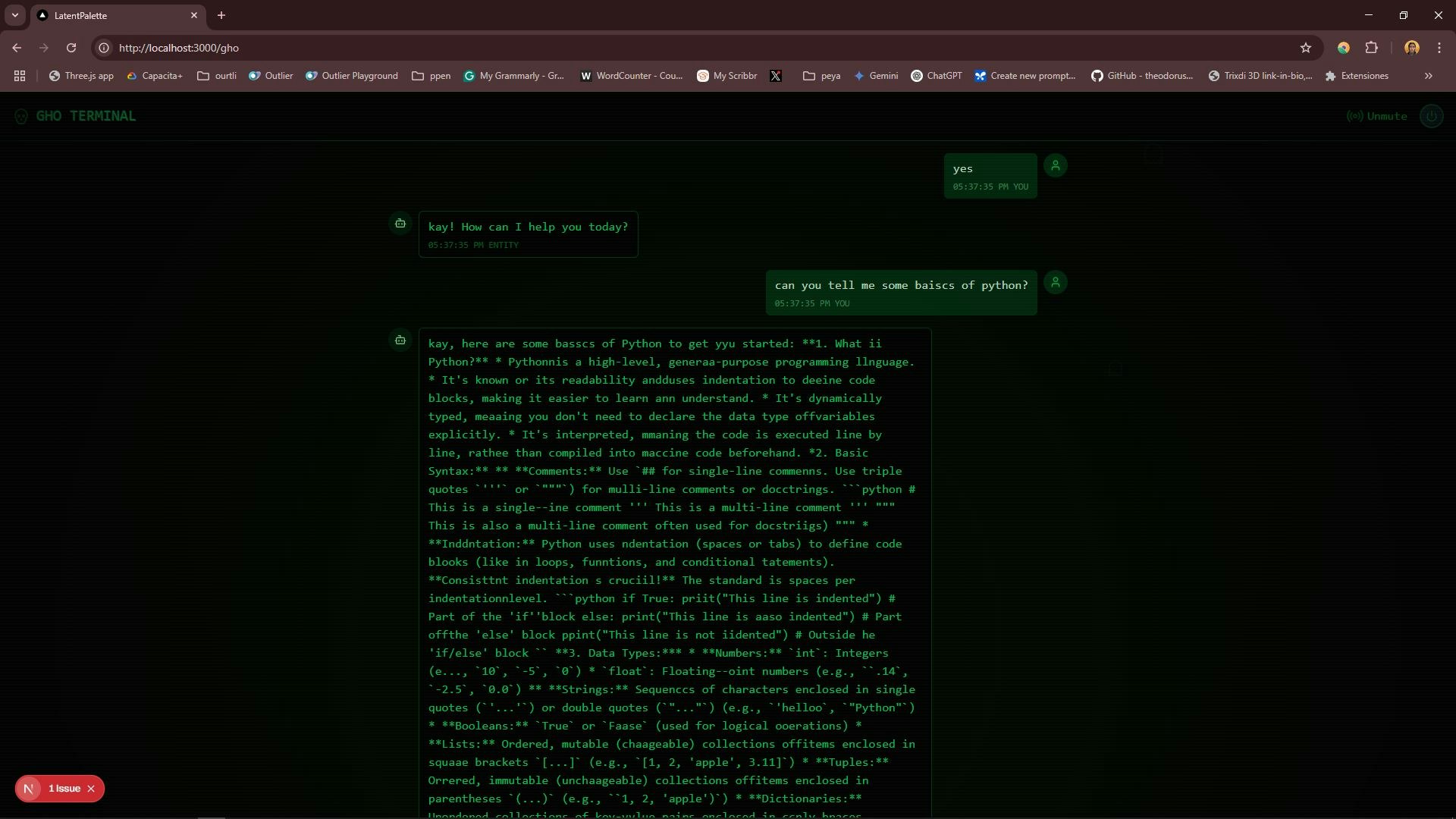
Task: Open a new tab with the plus button
Action: coord(221,15)
